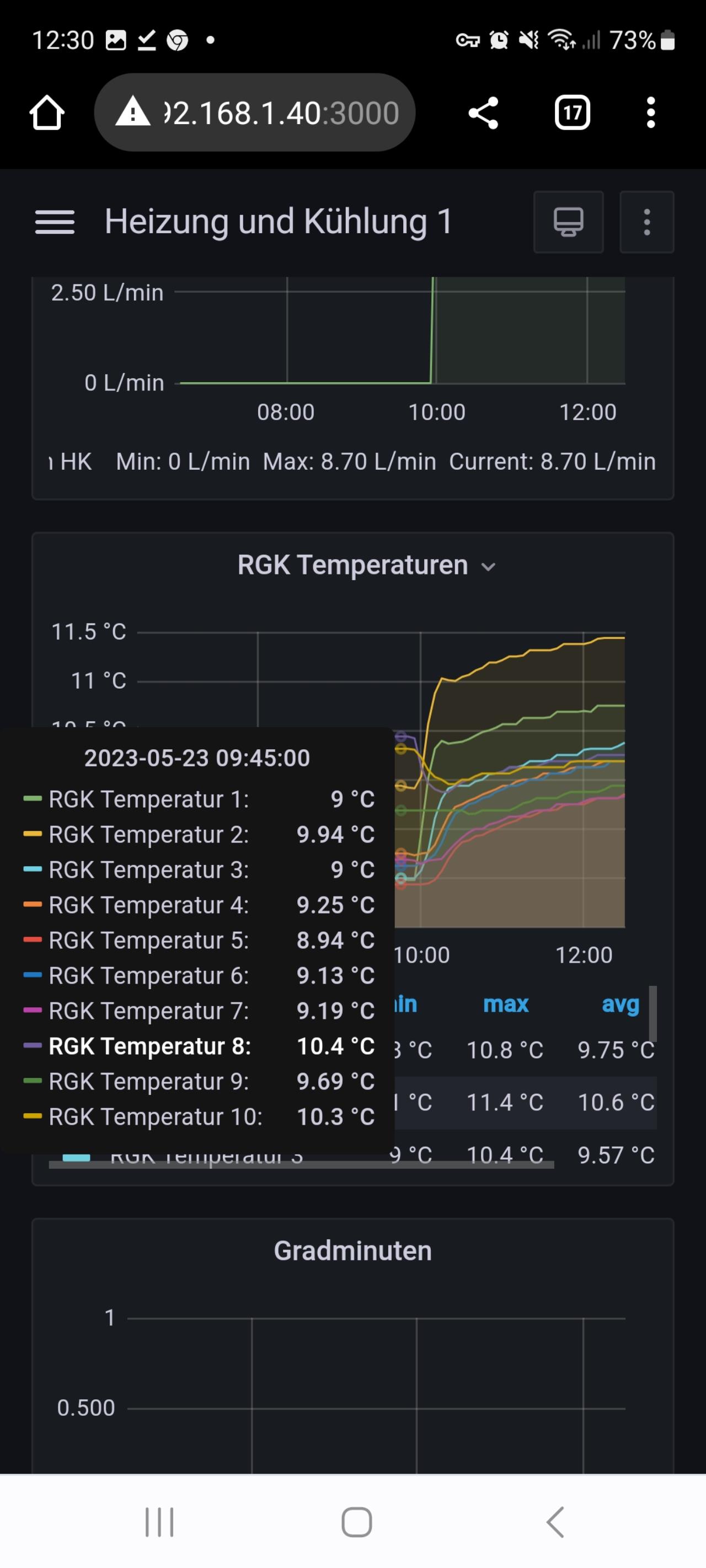Open dashboard options three-dot menu
Screen dimensions: 706x1568
tap(646, 222)
